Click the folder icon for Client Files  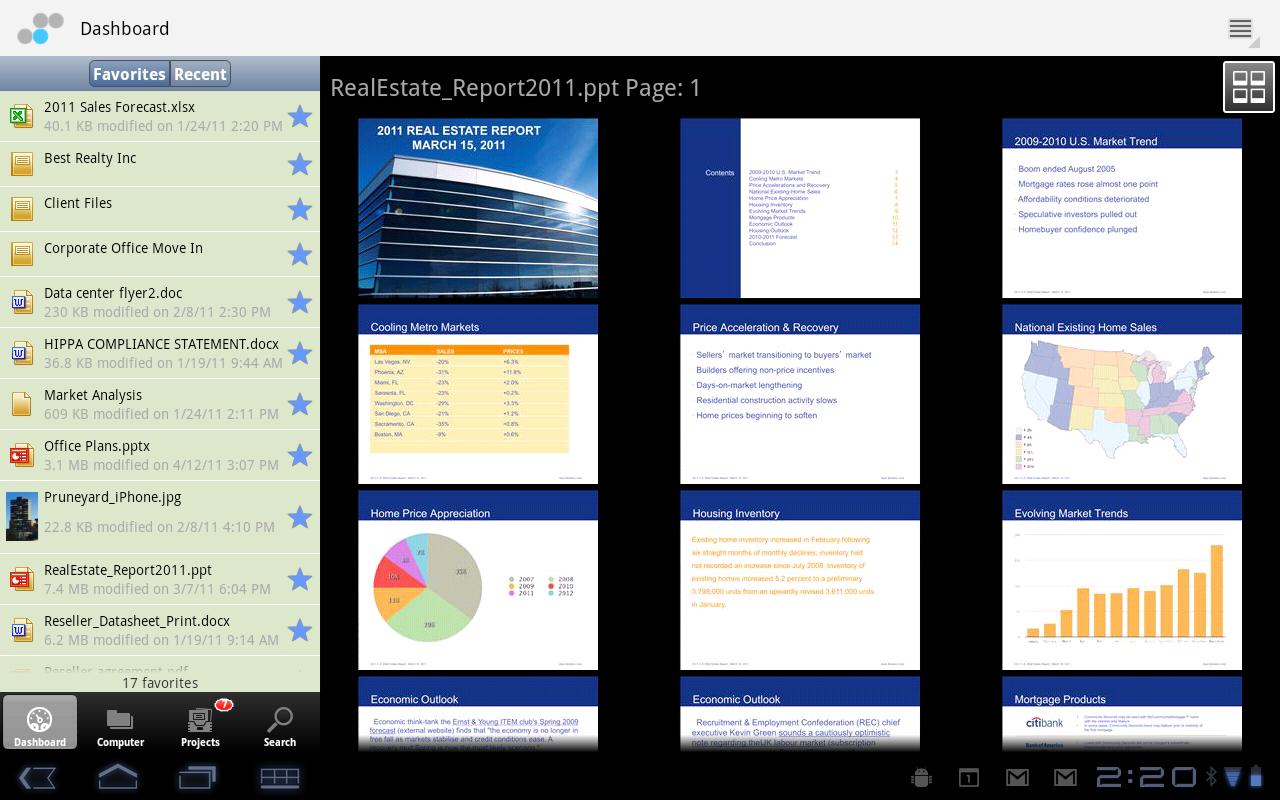(22, 208)
